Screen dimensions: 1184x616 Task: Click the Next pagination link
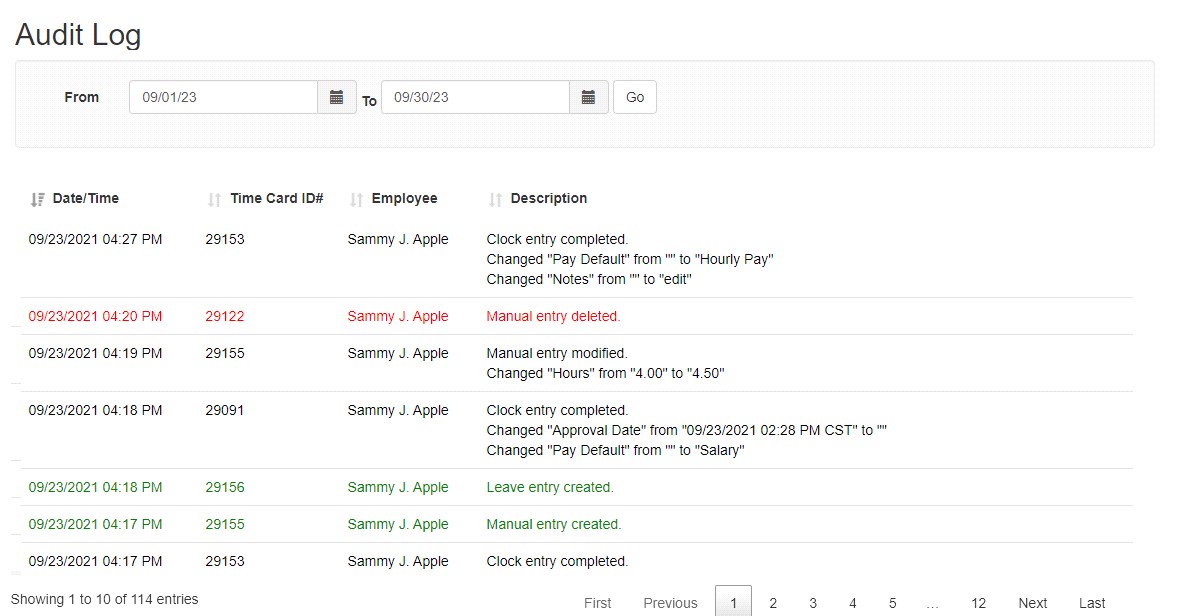(1032, 603)
